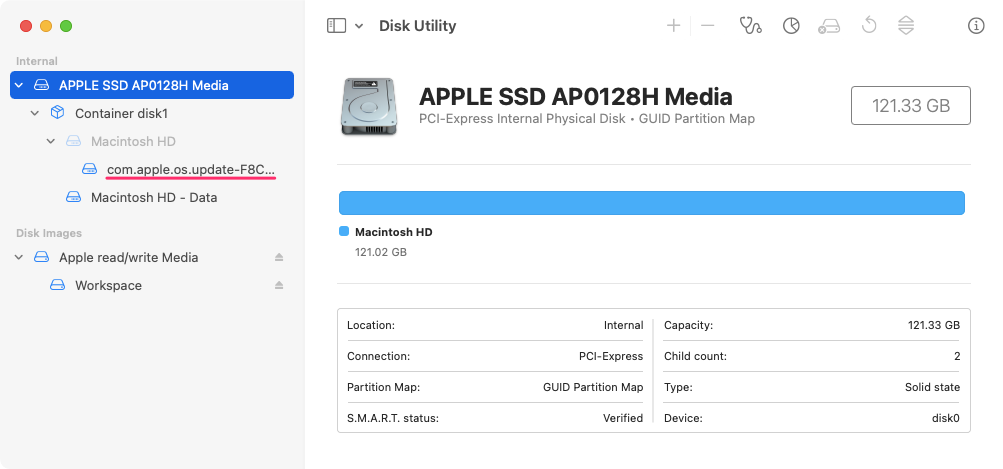Click the Mount/Unmount toolbar icon
This screenshot has height=469, width=1003.
[906, 26]
